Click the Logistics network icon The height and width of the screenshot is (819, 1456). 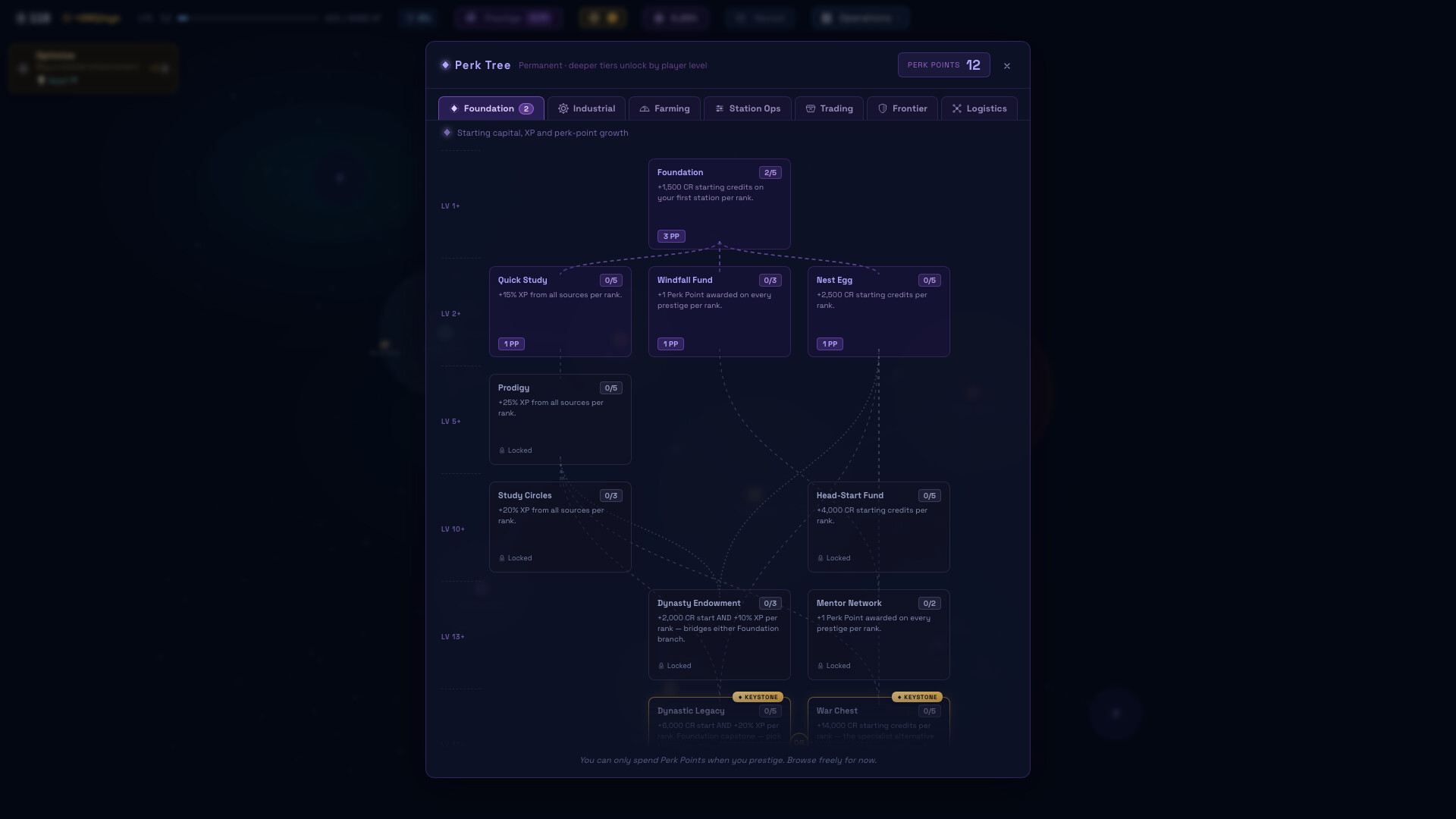(x=957, y=108)
